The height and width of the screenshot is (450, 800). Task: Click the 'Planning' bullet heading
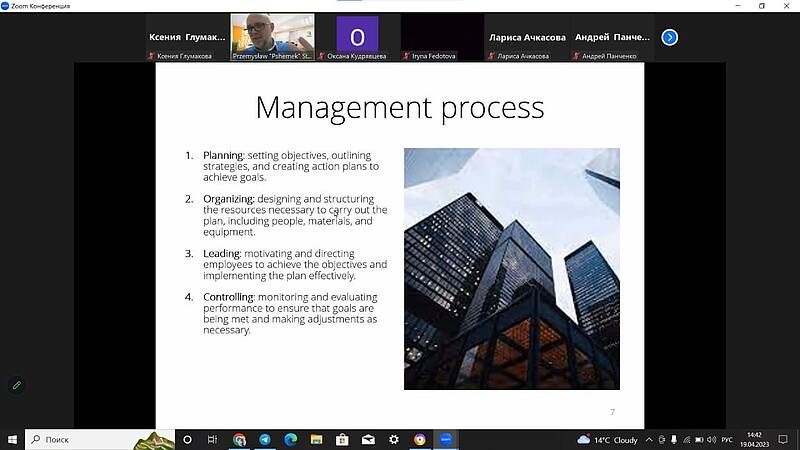(223, 155)
